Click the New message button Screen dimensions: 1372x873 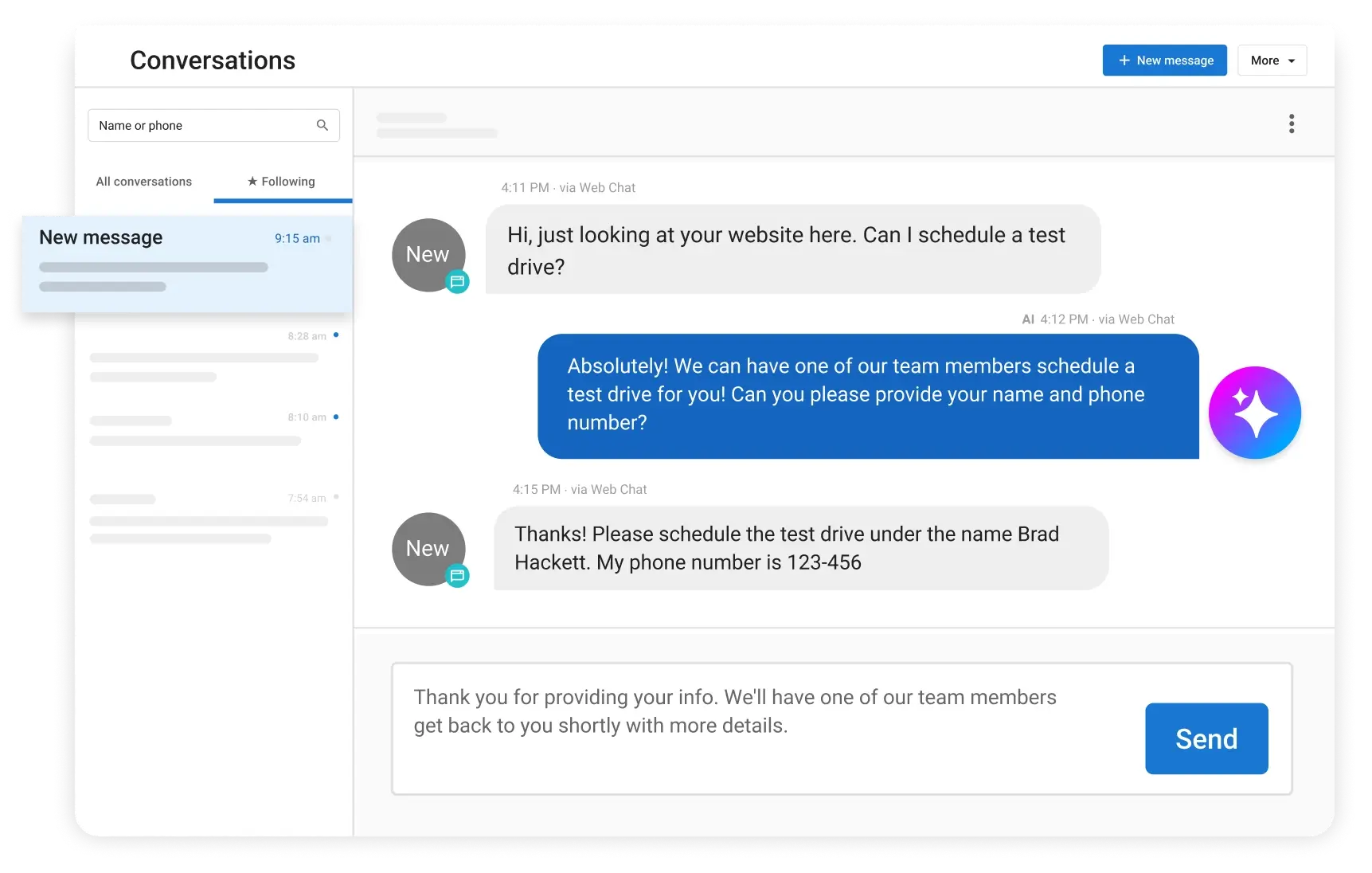[x=1164, y=60]
